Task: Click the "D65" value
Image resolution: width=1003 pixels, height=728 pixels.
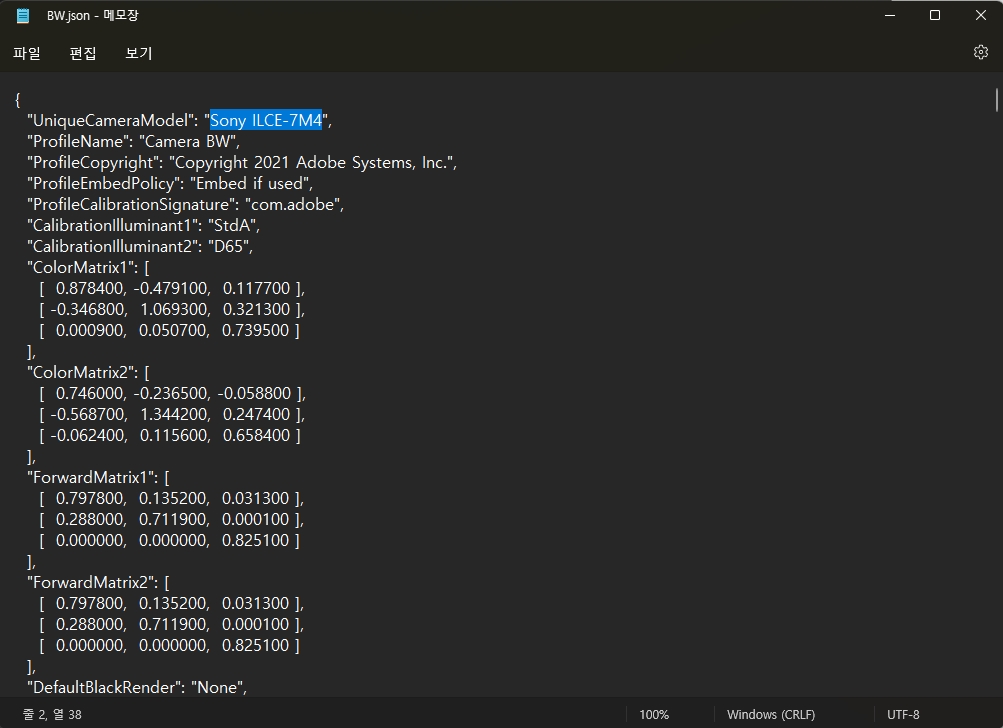Action: click(228, 247)
